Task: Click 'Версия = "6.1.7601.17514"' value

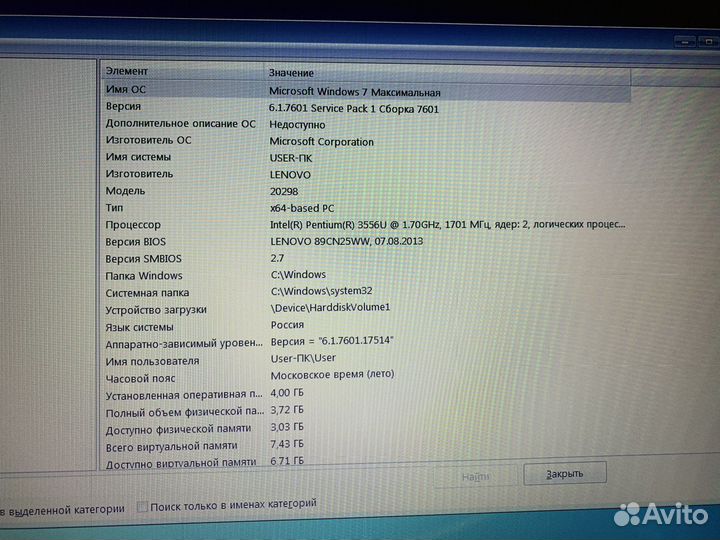Action: tap(332, 341)
